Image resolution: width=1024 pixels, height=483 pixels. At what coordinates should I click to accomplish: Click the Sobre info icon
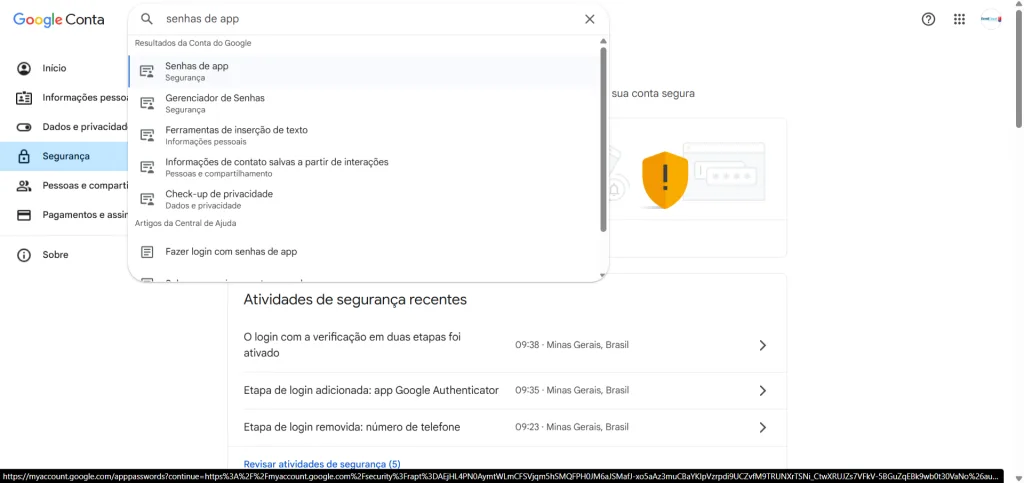(24, 255)
